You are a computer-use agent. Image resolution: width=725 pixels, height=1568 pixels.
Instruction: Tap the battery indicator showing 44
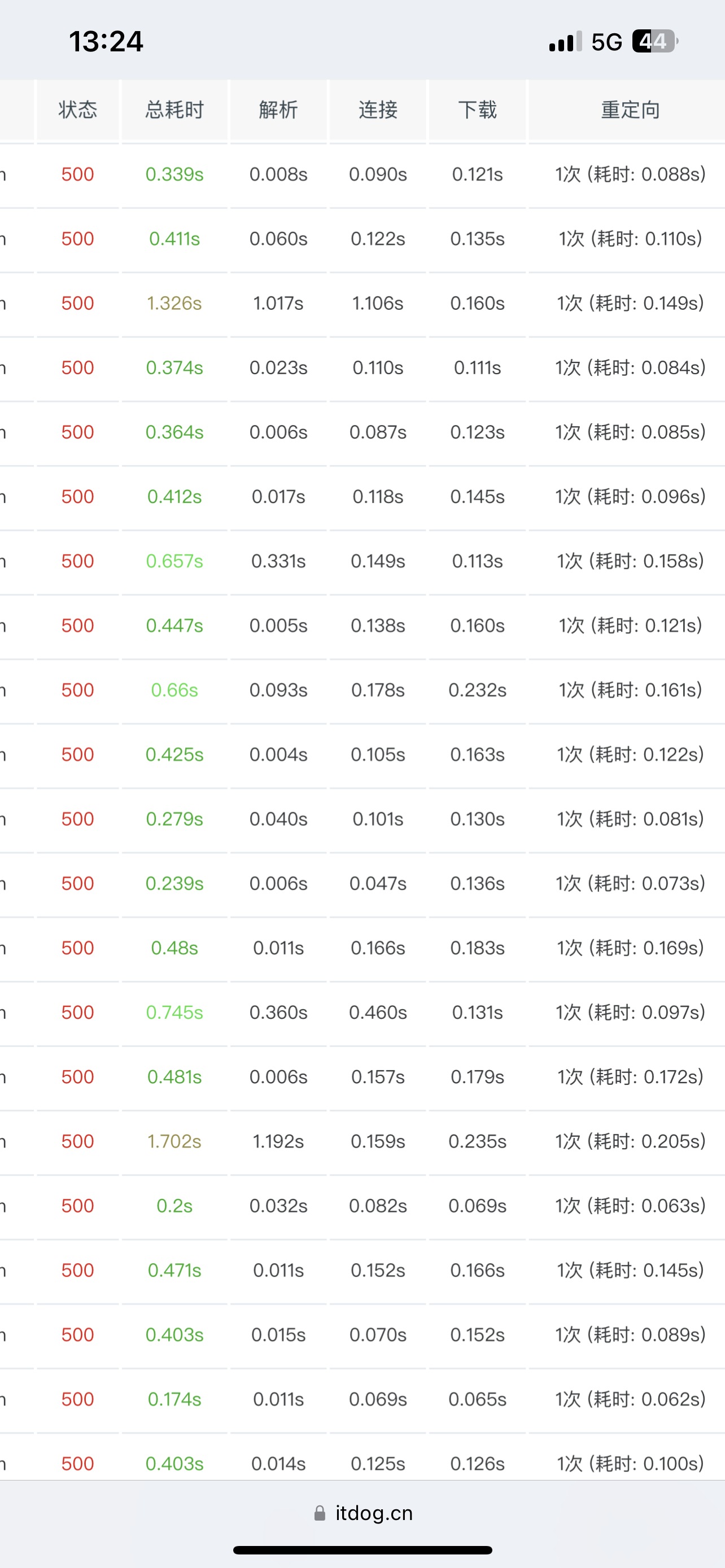click(654, 41)
